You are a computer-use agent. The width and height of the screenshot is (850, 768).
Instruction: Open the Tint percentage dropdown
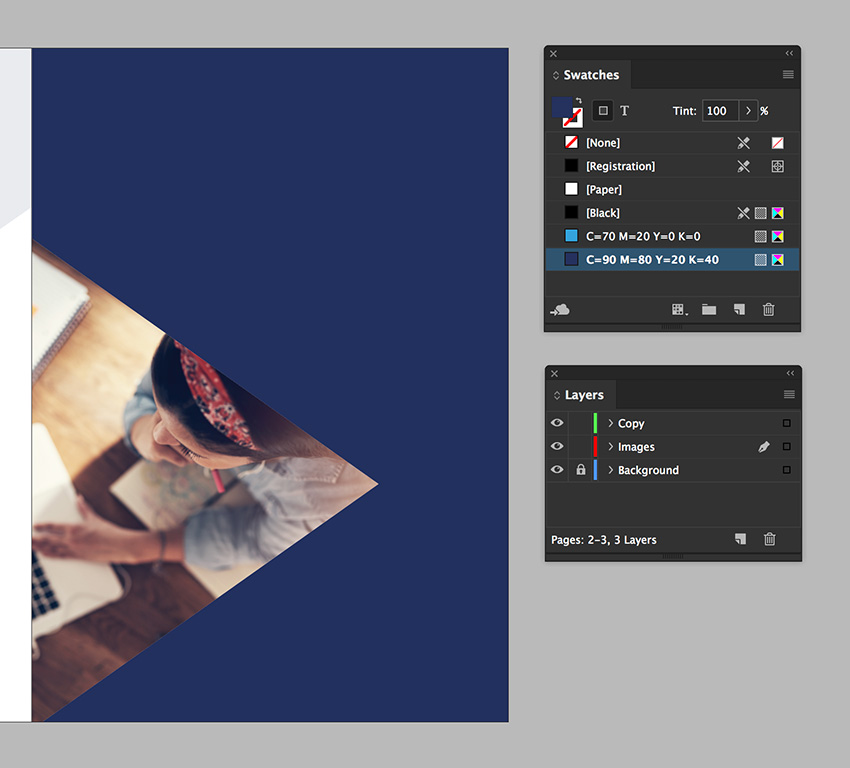[x=749, y=111]
